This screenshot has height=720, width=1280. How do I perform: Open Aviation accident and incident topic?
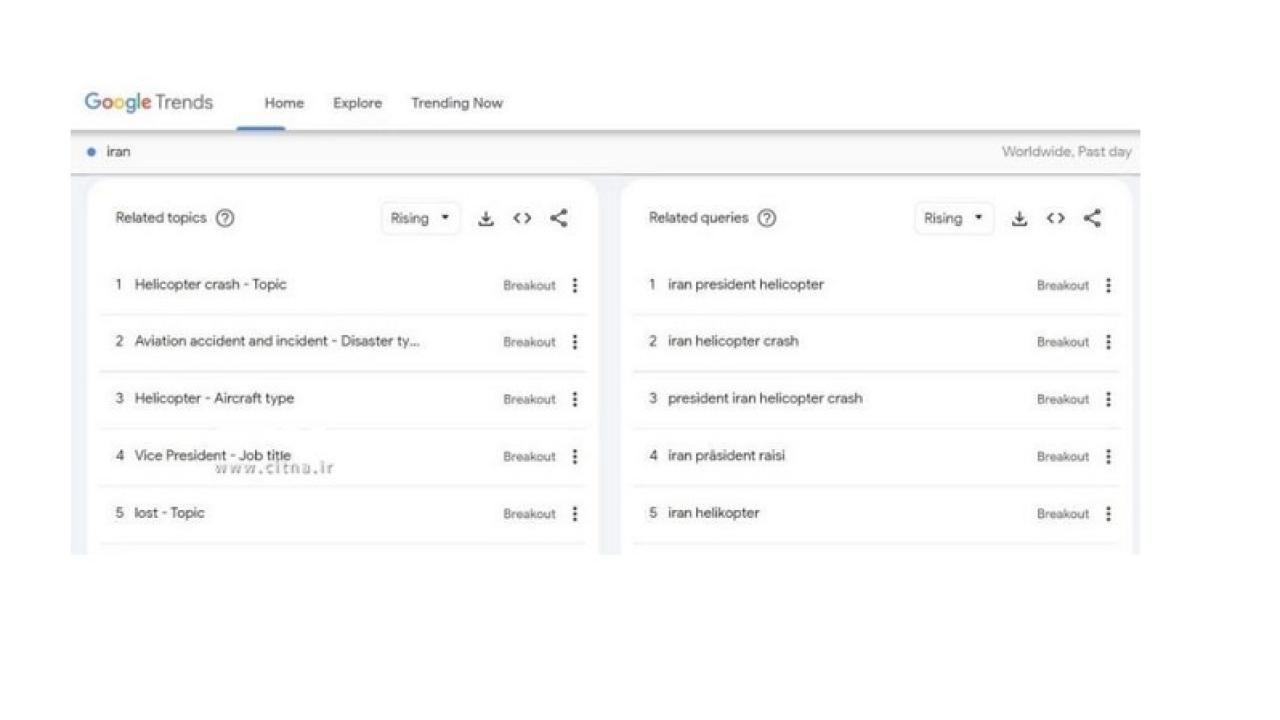coord(277,341)
